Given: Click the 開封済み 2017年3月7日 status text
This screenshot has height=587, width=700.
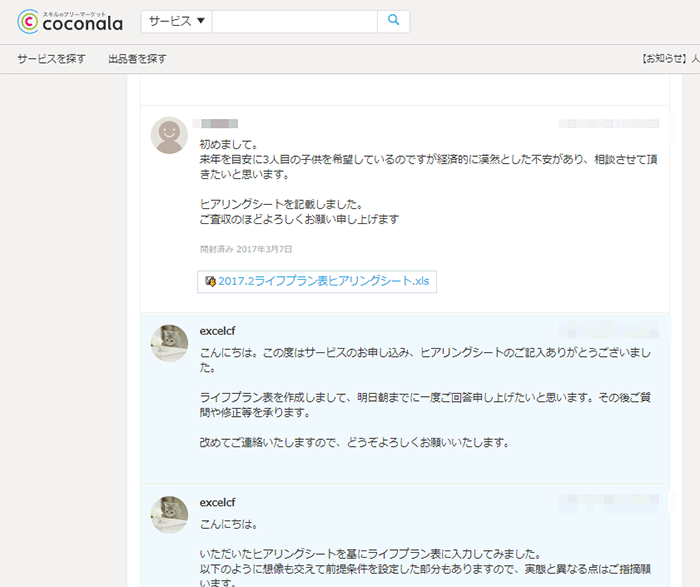Looking at the screenshot, I should tap(246, 249).
